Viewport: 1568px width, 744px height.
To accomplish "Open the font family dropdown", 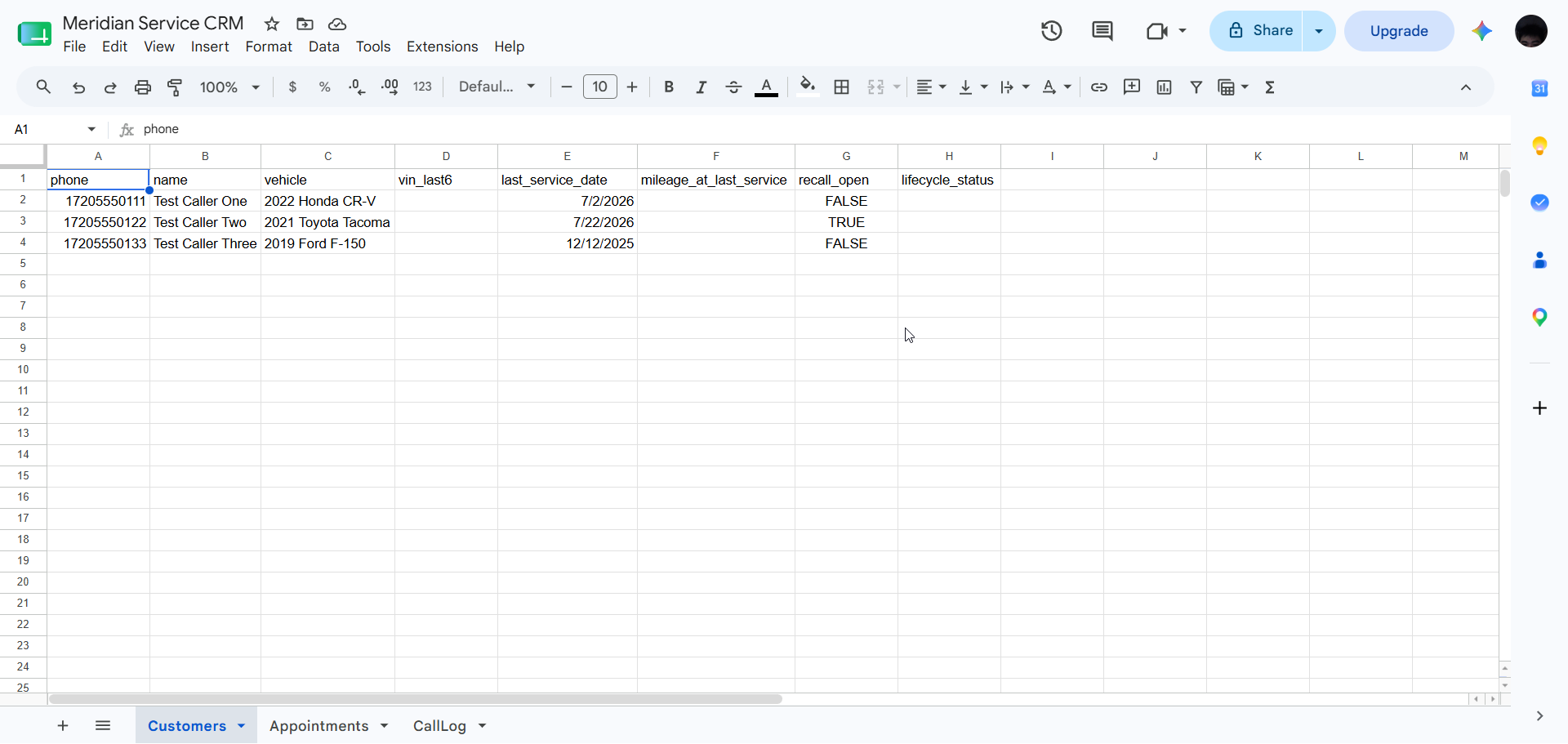I will point(497,87).
